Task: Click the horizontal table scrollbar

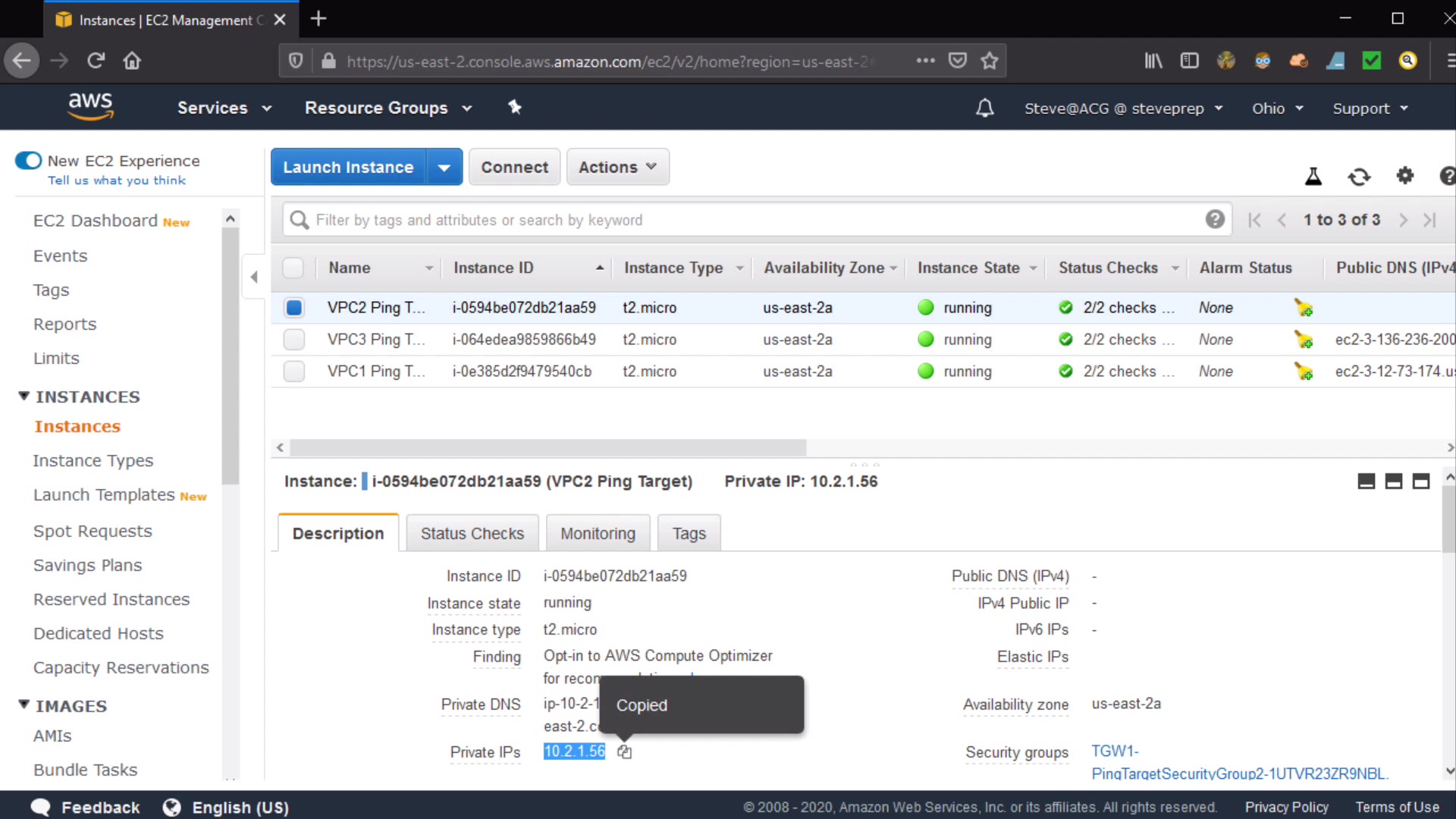Action: [548, 447]
